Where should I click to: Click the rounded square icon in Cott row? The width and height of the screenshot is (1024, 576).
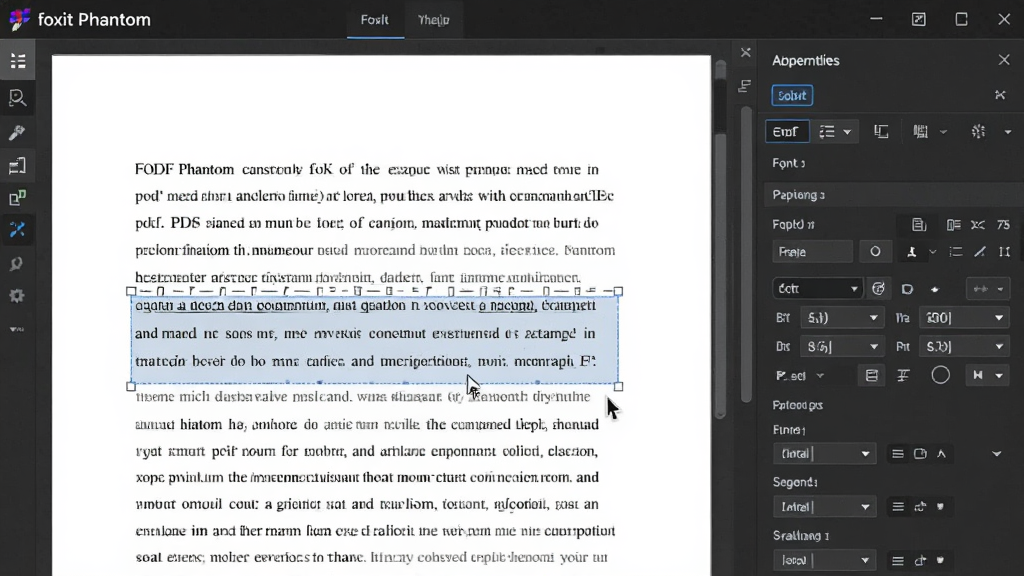pos(907,289)
